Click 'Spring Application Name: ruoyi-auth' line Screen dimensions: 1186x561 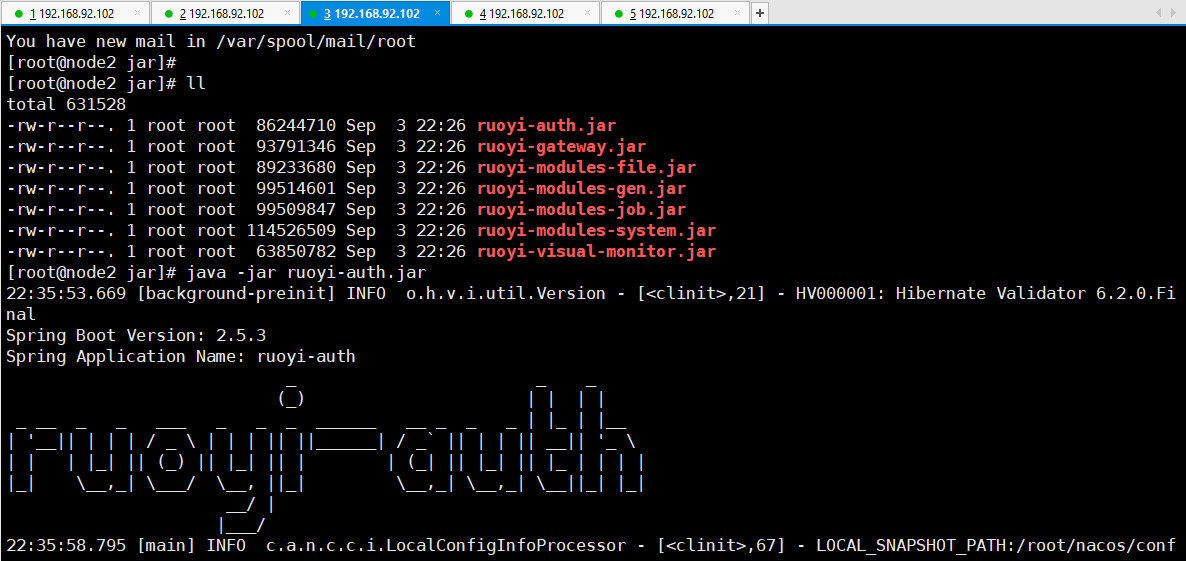tap(181, 355)
